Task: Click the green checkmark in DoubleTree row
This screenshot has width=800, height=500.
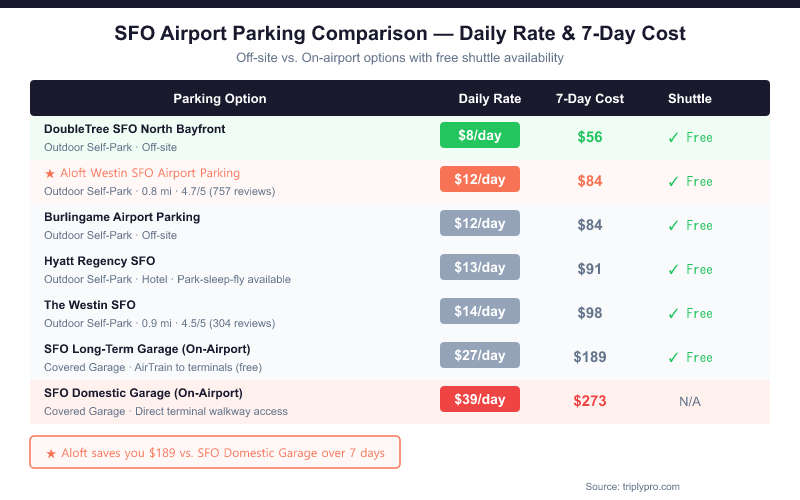Action: [x=673, y=137]
